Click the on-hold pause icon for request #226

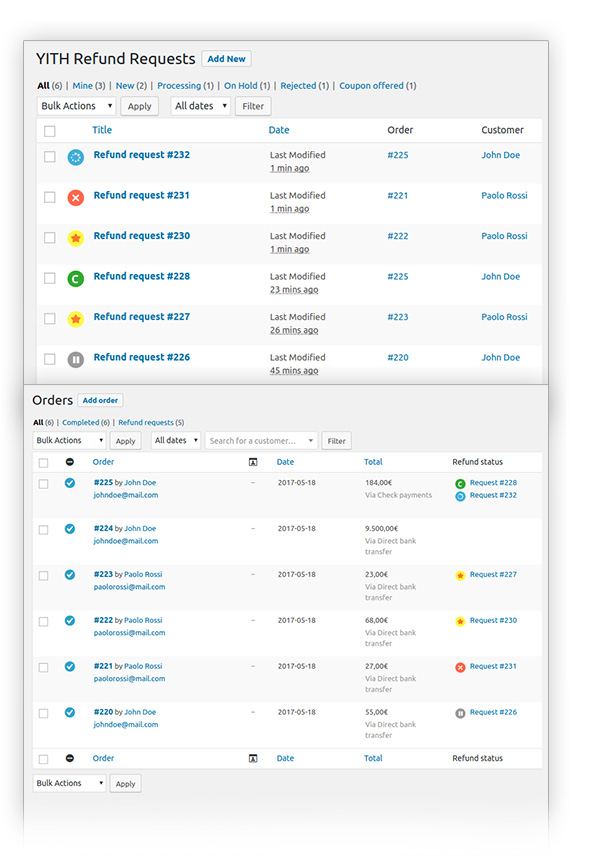75,359
